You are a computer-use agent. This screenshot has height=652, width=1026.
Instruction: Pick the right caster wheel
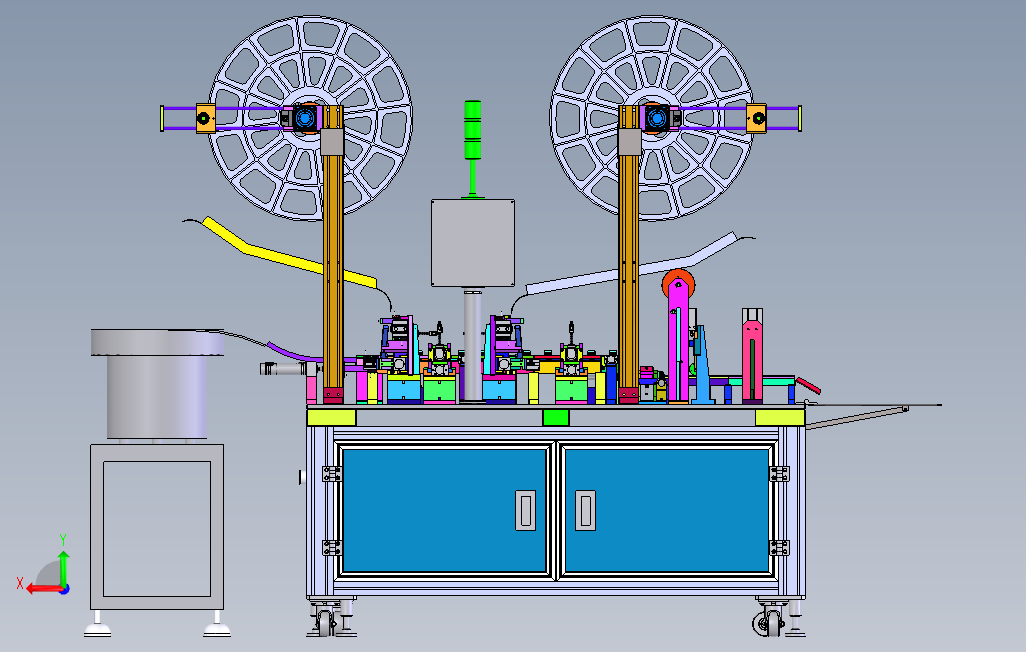[770, 622]
